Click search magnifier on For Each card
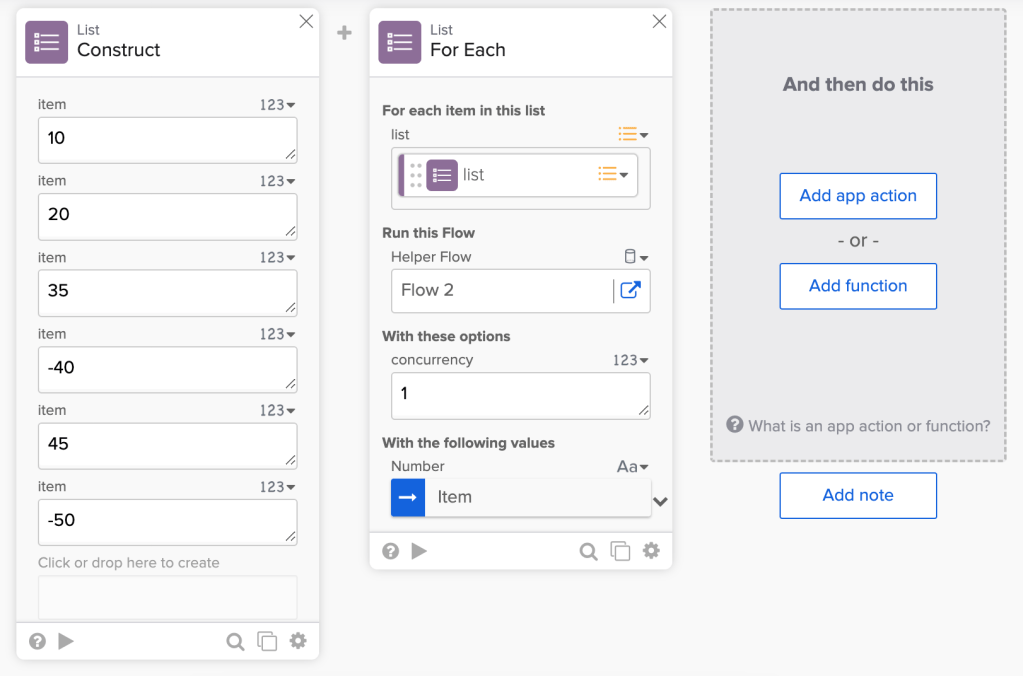Image resolution: width=1023 pixels, height=676 pixels. (589, 551)
